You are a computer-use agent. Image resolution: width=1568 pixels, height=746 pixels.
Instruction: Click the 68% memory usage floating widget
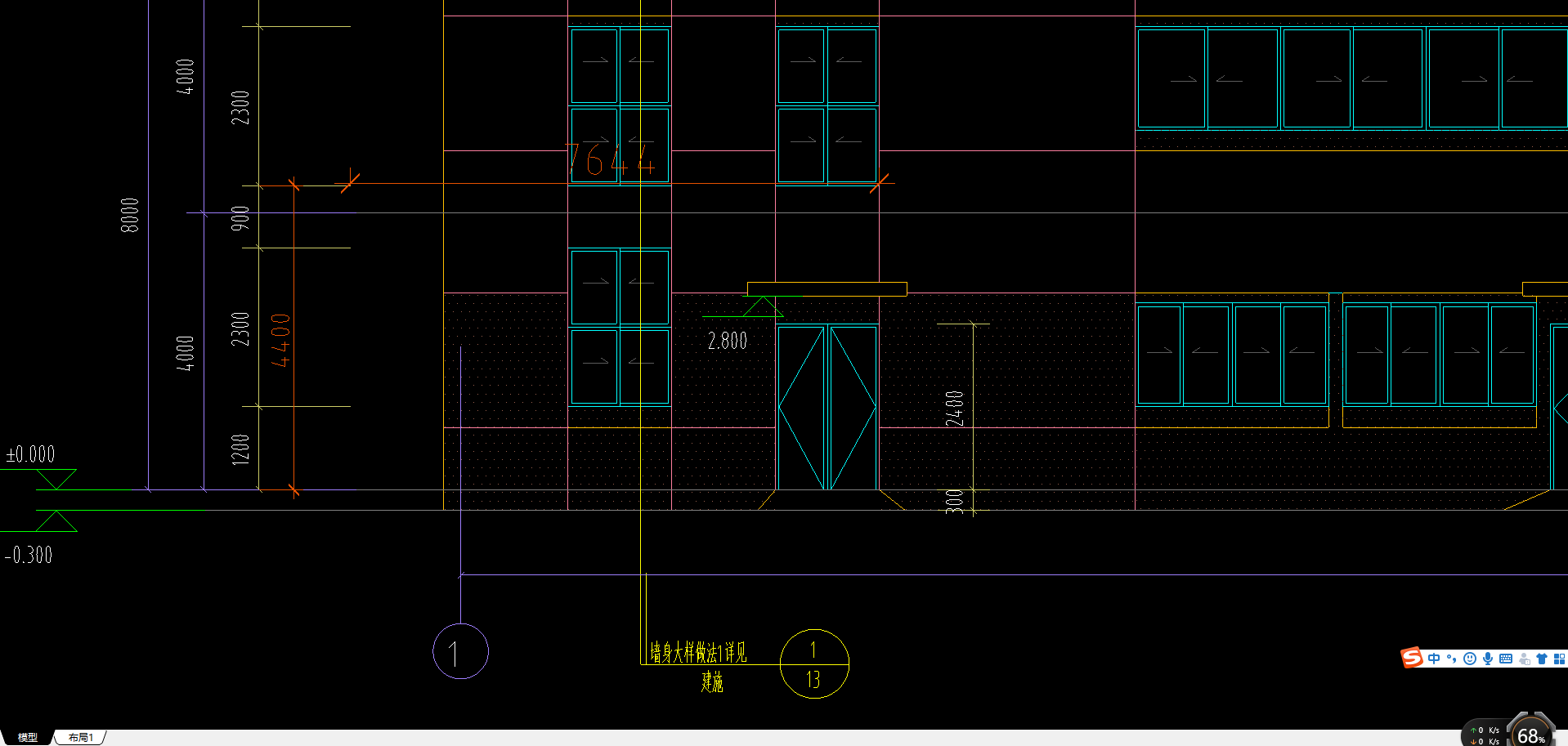[1530, 734]
